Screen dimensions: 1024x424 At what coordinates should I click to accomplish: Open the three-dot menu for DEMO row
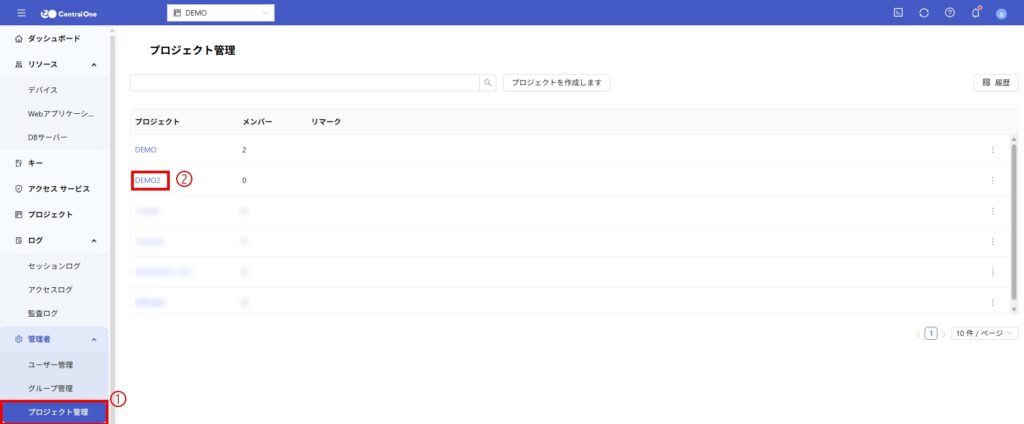click(992, 150)
